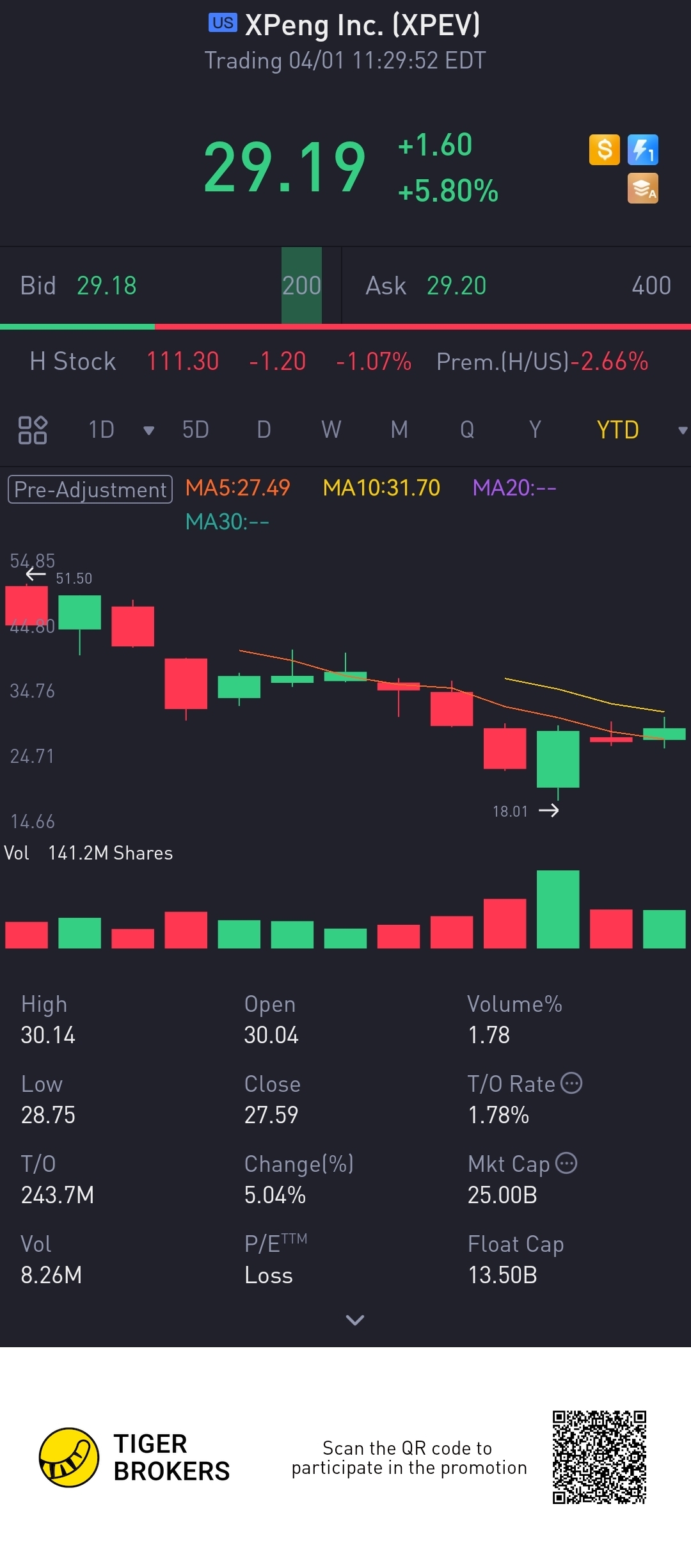This screenshot has width=691, height=1568.
Task: Tap the +5.80% change value
Action: pos(448,191)
